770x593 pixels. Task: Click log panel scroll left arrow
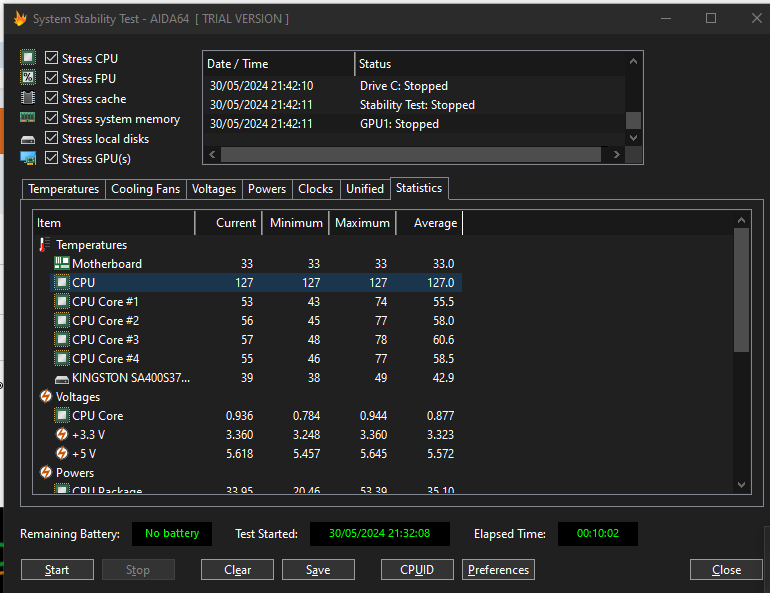tap(212, 155)
